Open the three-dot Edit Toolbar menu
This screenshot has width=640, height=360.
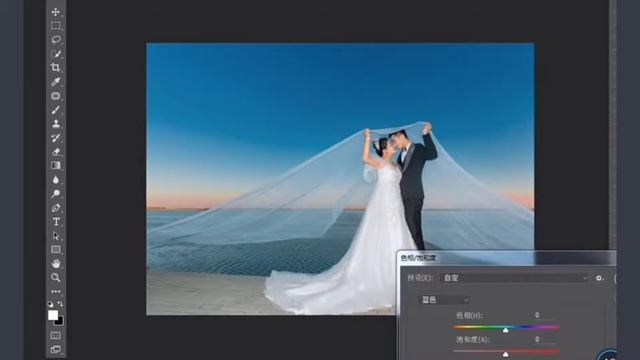pyautogui.click(x=56, y=291)
